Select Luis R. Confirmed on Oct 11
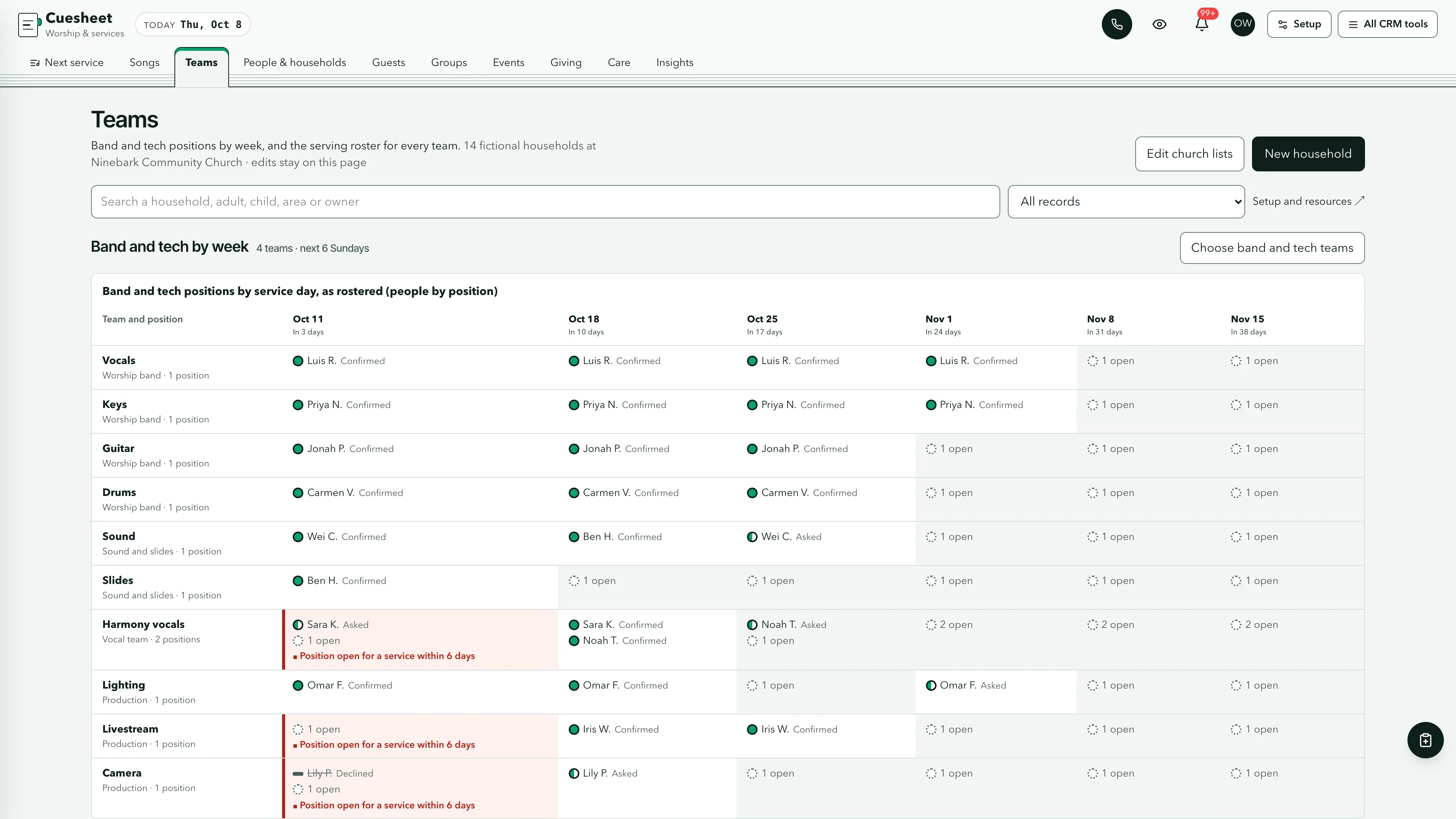Screen dimensions: 1456x819 (339, 361)
